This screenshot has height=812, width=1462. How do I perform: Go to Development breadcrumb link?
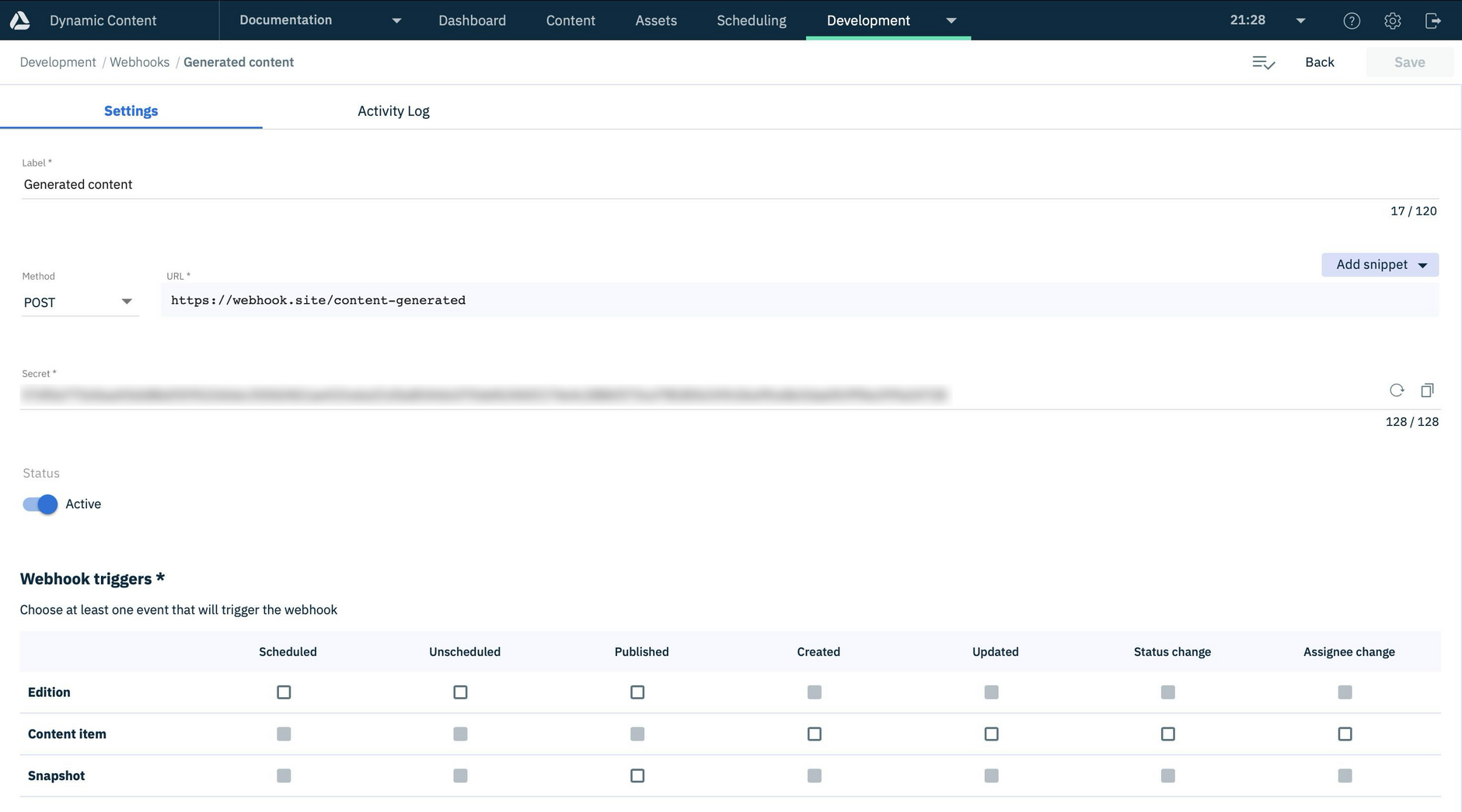(58, 62)
